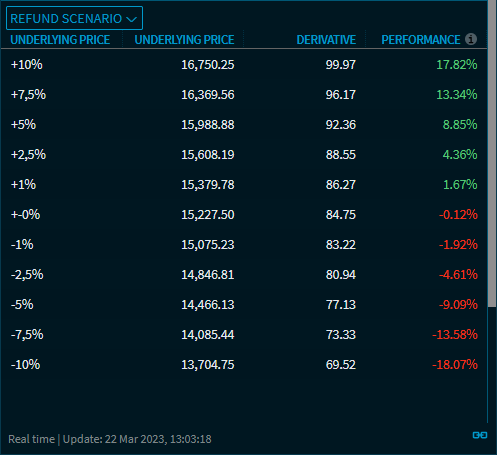
Task: Click the link icon in the footer
Action: [x=480, y=435]
